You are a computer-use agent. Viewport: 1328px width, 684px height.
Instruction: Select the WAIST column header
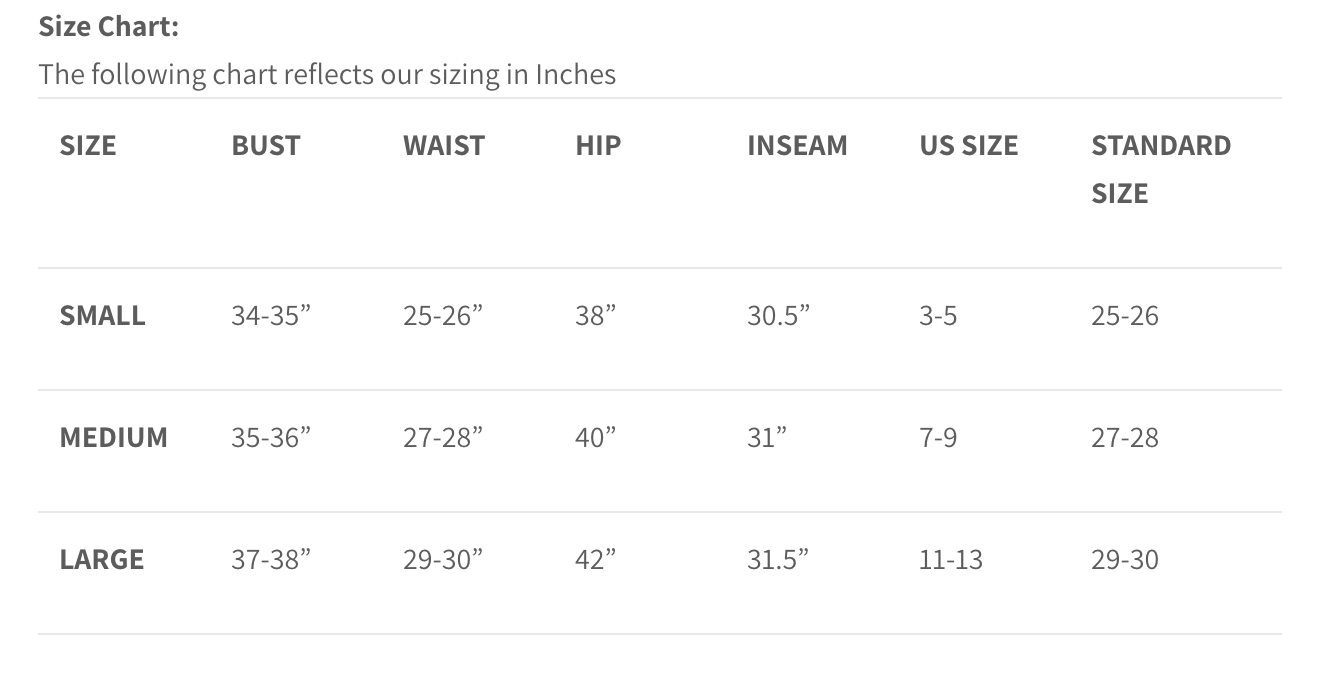pyautogui.click(x=444, y=146)
